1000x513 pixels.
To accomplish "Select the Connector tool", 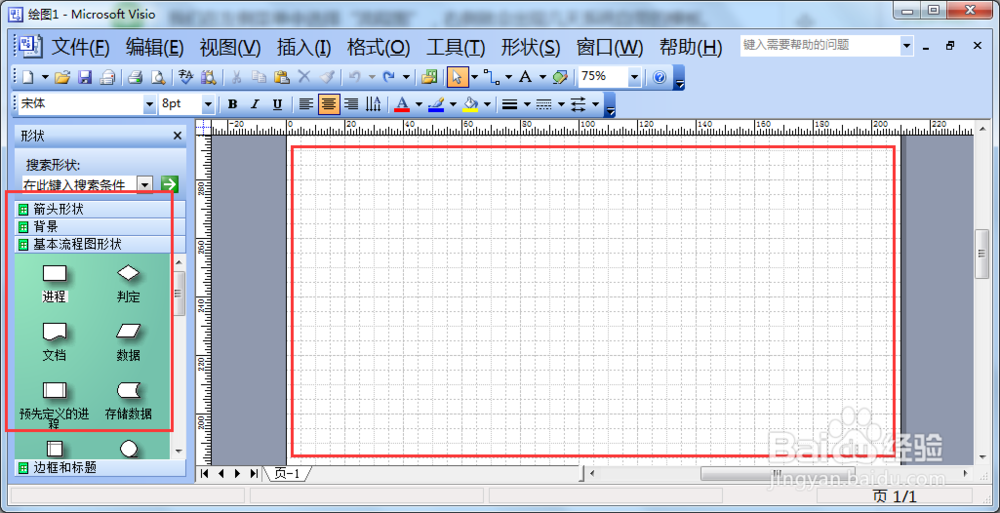I will point(491,77).
